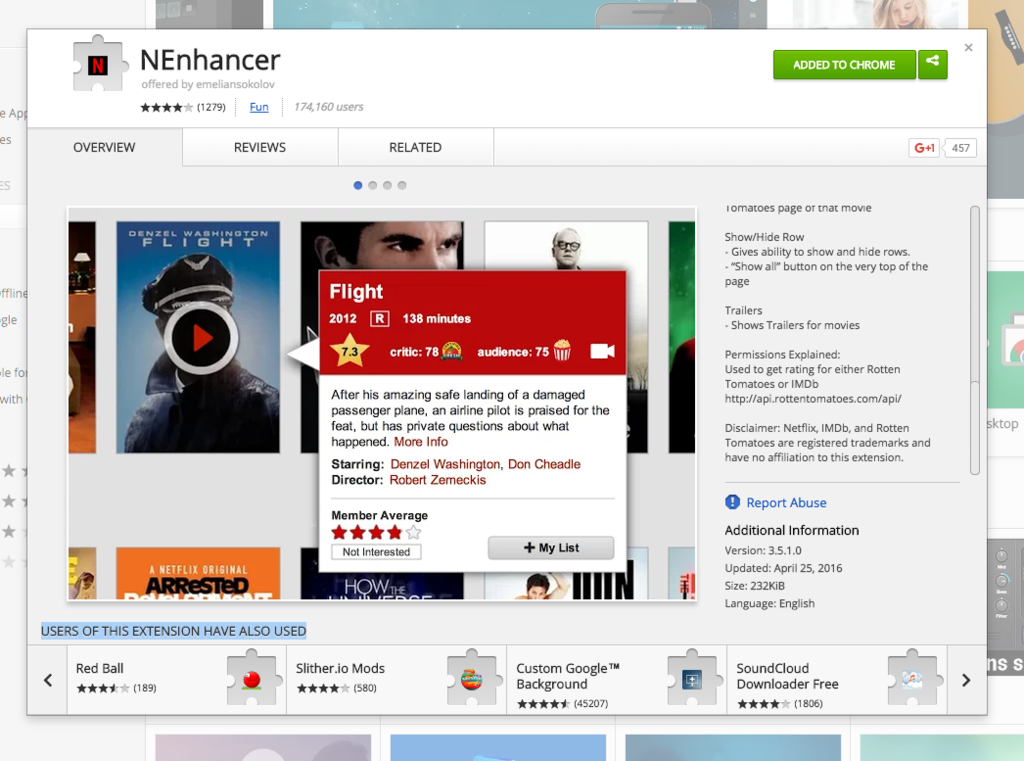Open Custom Google Background extension icon
This screenshot has height=761, width=1024.
point(692,679)
